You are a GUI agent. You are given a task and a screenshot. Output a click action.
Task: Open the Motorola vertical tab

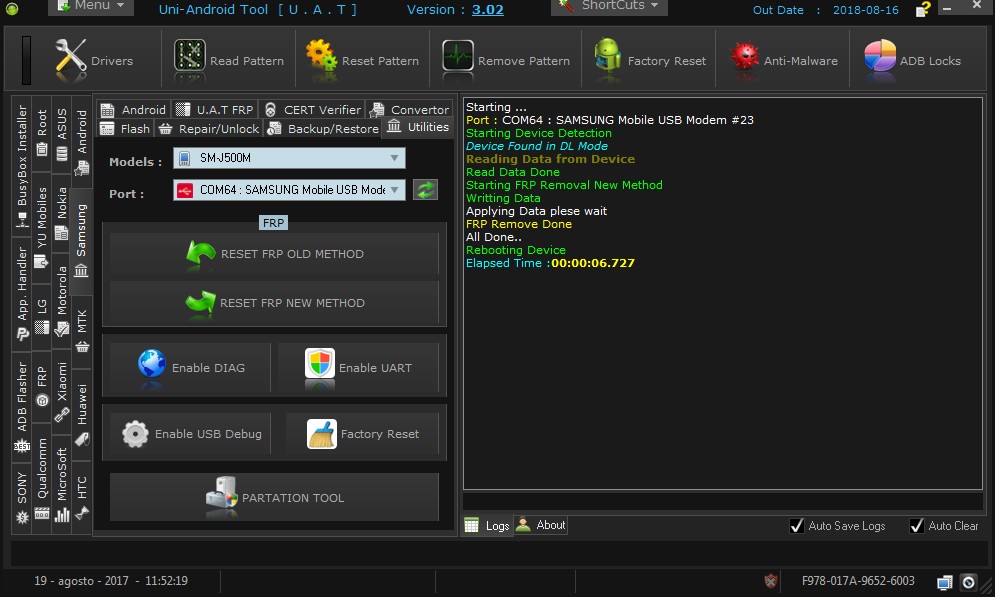62,301
